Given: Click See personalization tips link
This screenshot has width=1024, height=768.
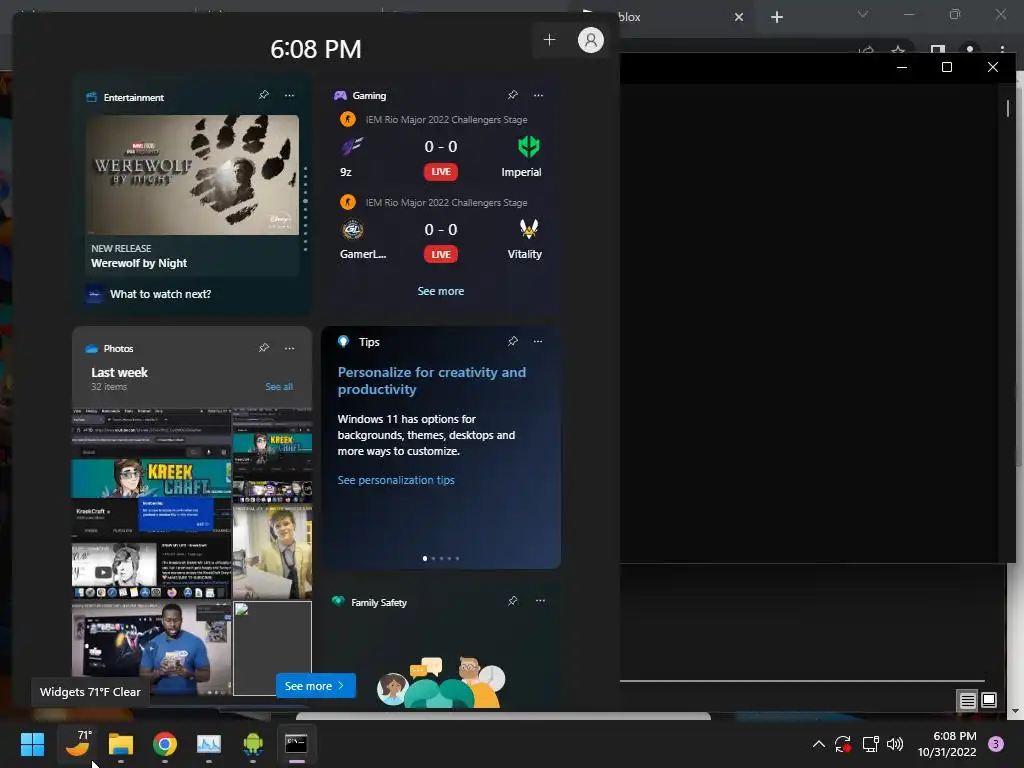Looking at the screenshot, I should coord(396,480).
